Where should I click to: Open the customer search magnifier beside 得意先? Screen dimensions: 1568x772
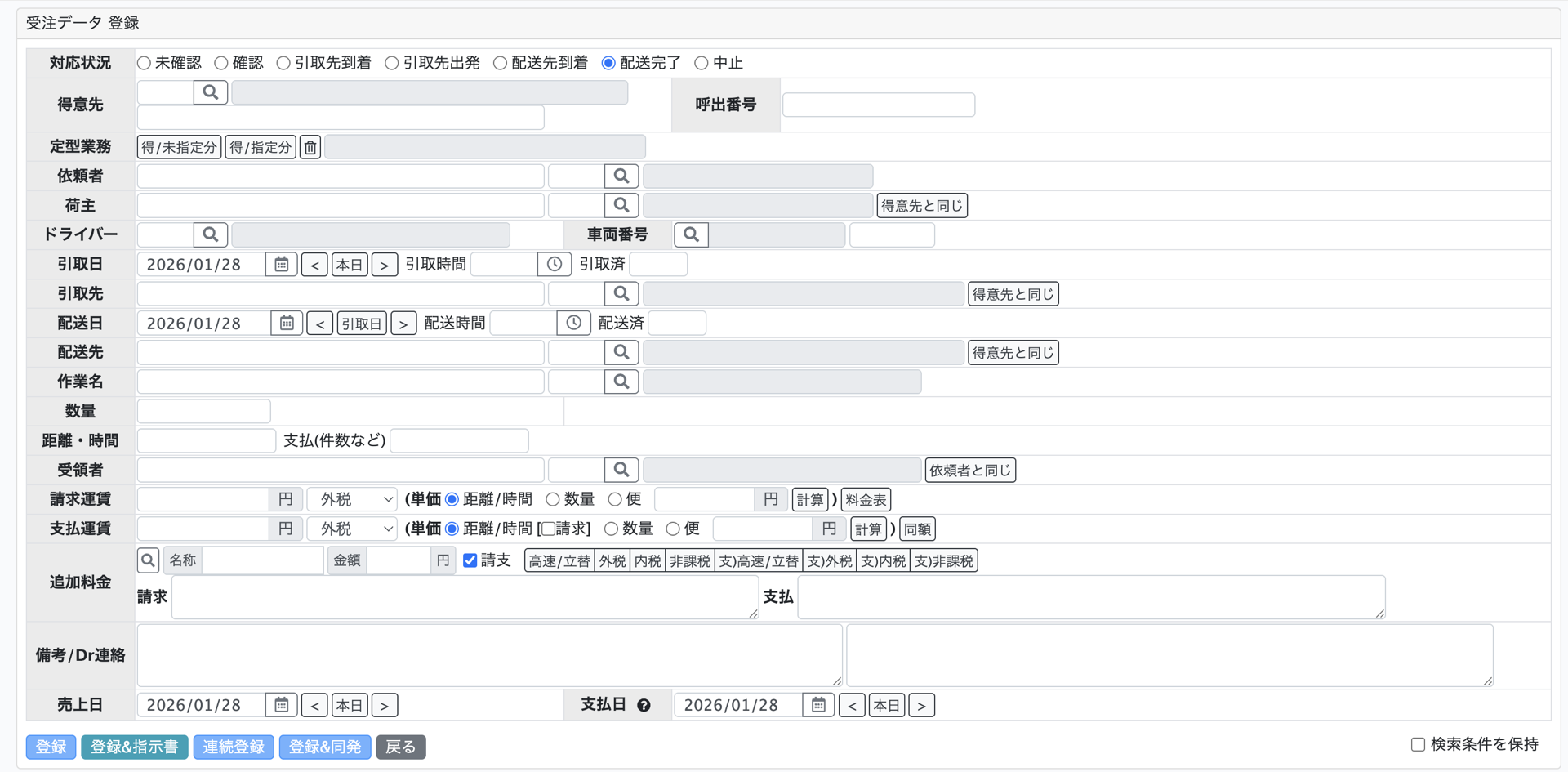[x=210, y=91]
